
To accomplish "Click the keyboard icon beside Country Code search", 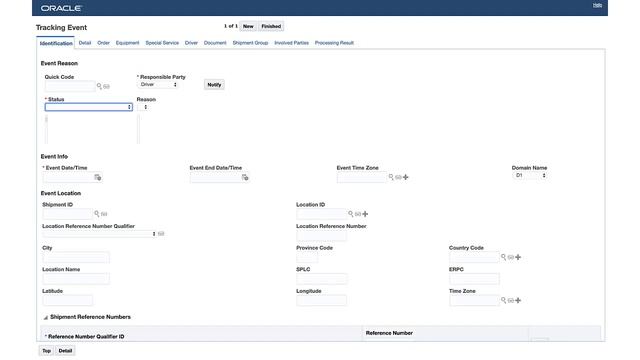I will (x=511, y=257).
